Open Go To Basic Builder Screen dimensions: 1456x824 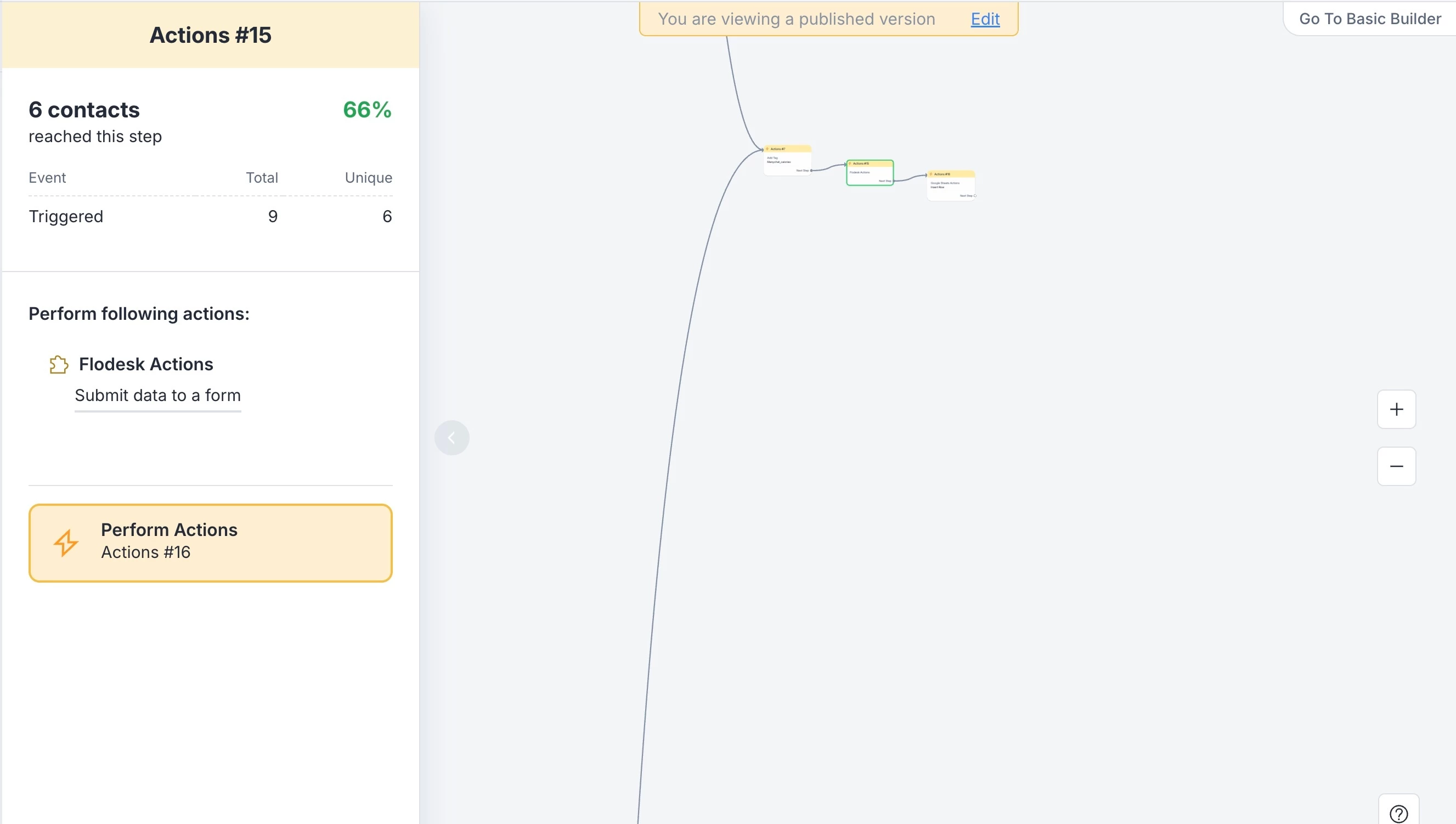(x=1369, y=19)
